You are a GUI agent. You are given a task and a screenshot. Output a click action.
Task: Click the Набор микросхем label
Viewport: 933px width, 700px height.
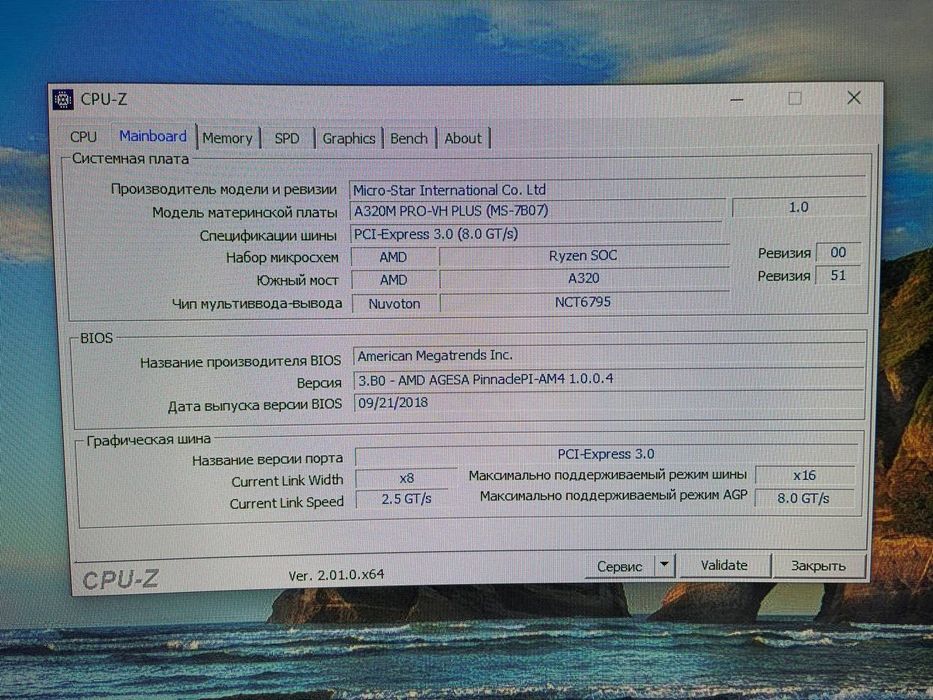[x=282, y=258]
